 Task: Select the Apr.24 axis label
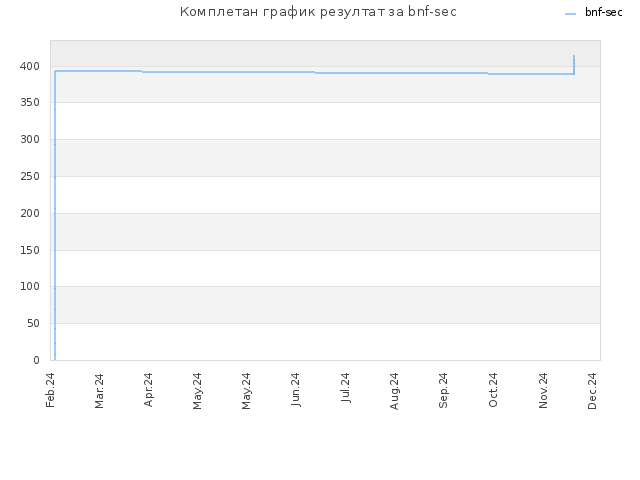148,389
